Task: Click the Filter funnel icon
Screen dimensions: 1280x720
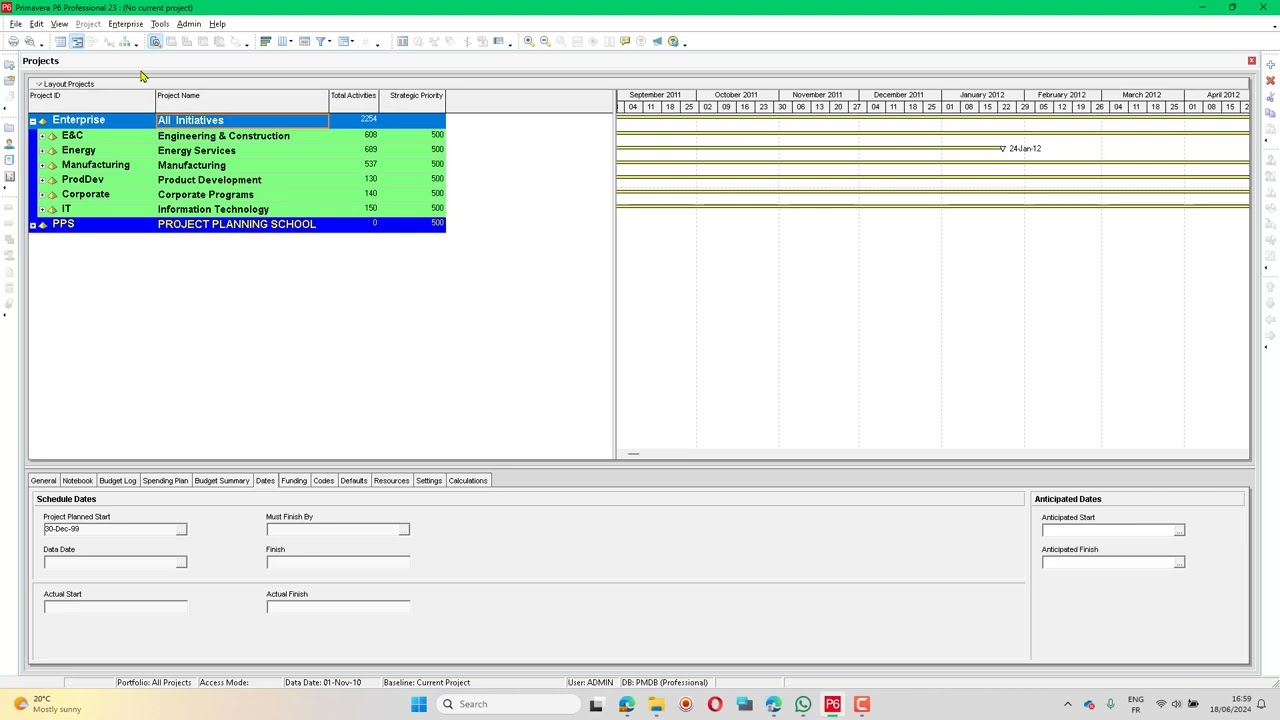Action: coord(320,41)
